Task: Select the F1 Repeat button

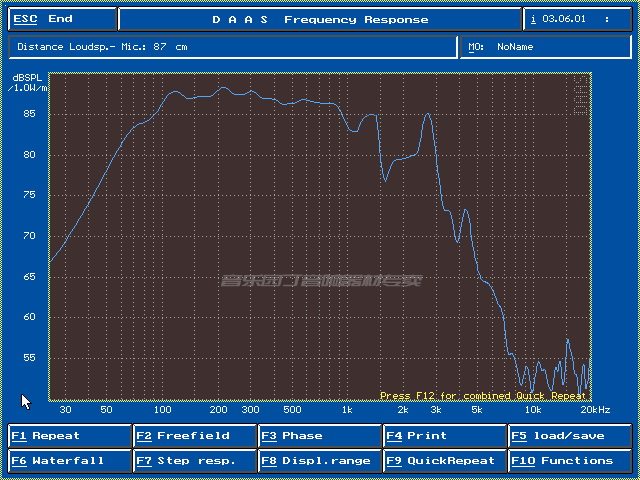Action: 69,436
